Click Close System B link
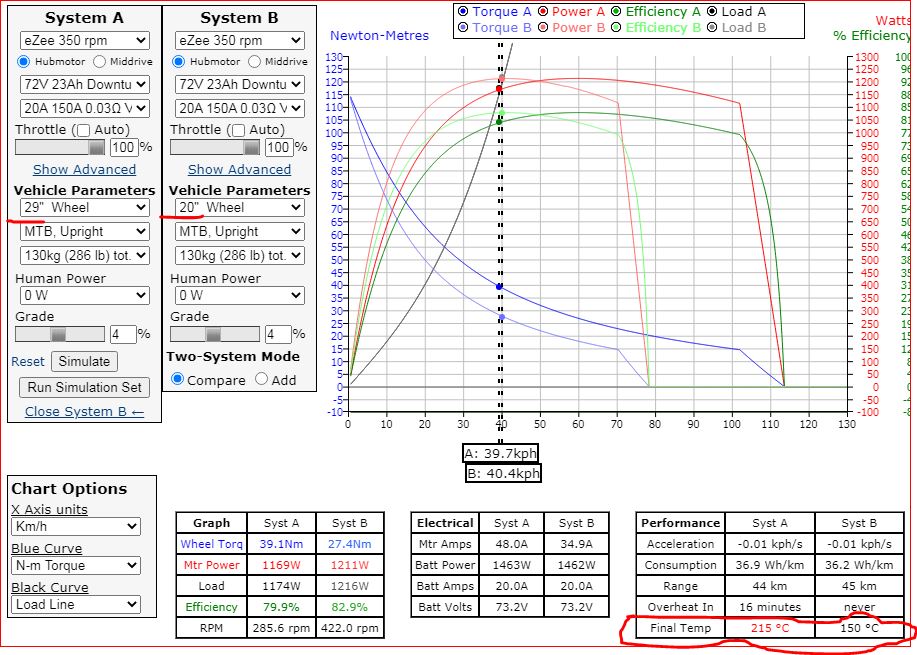This screenshot has width=917, height=655. [x=84, y=411]
